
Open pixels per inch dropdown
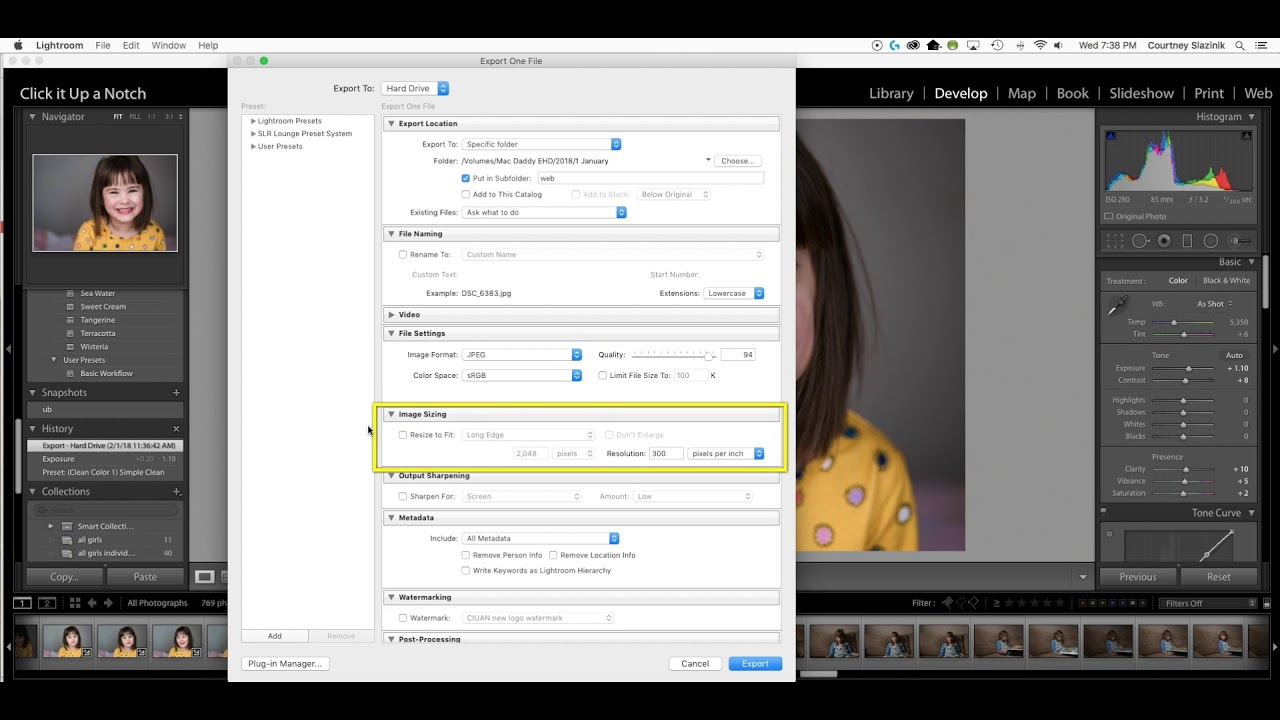point(726,453)
